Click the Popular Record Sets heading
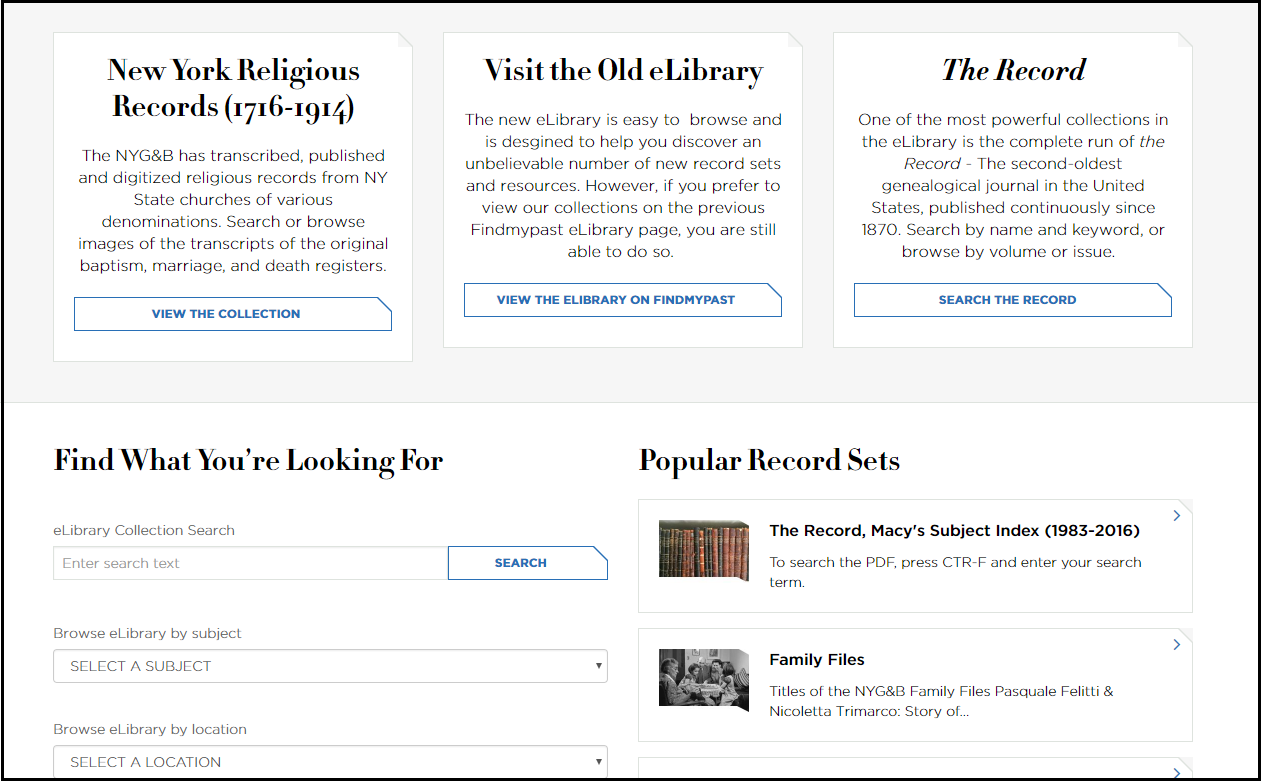The height and width of the screenshot is (781, 1261). (x=769, y=461)
